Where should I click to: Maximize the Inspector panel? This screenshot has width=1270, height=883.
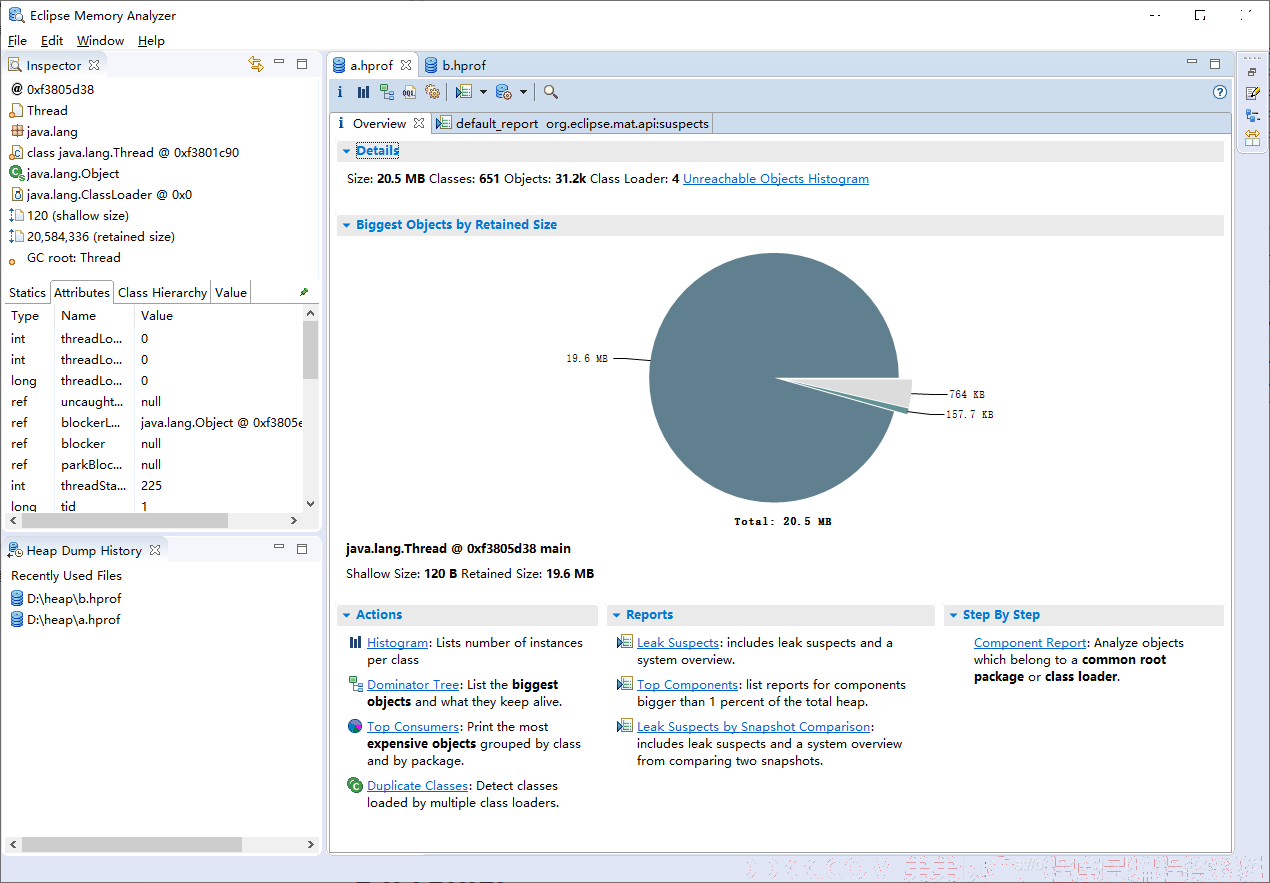coord(302,64)
